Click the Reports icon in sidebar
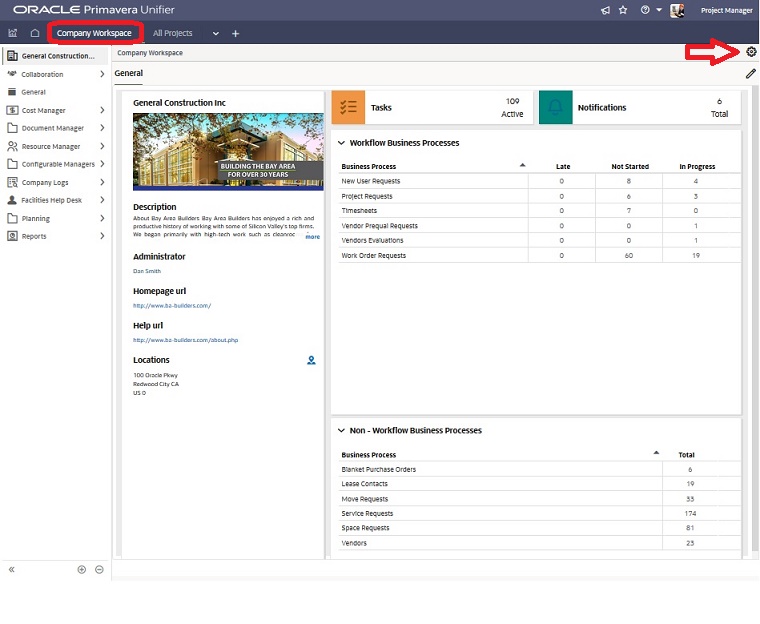This screenshot has height=624, width=760. coord(13,236)
